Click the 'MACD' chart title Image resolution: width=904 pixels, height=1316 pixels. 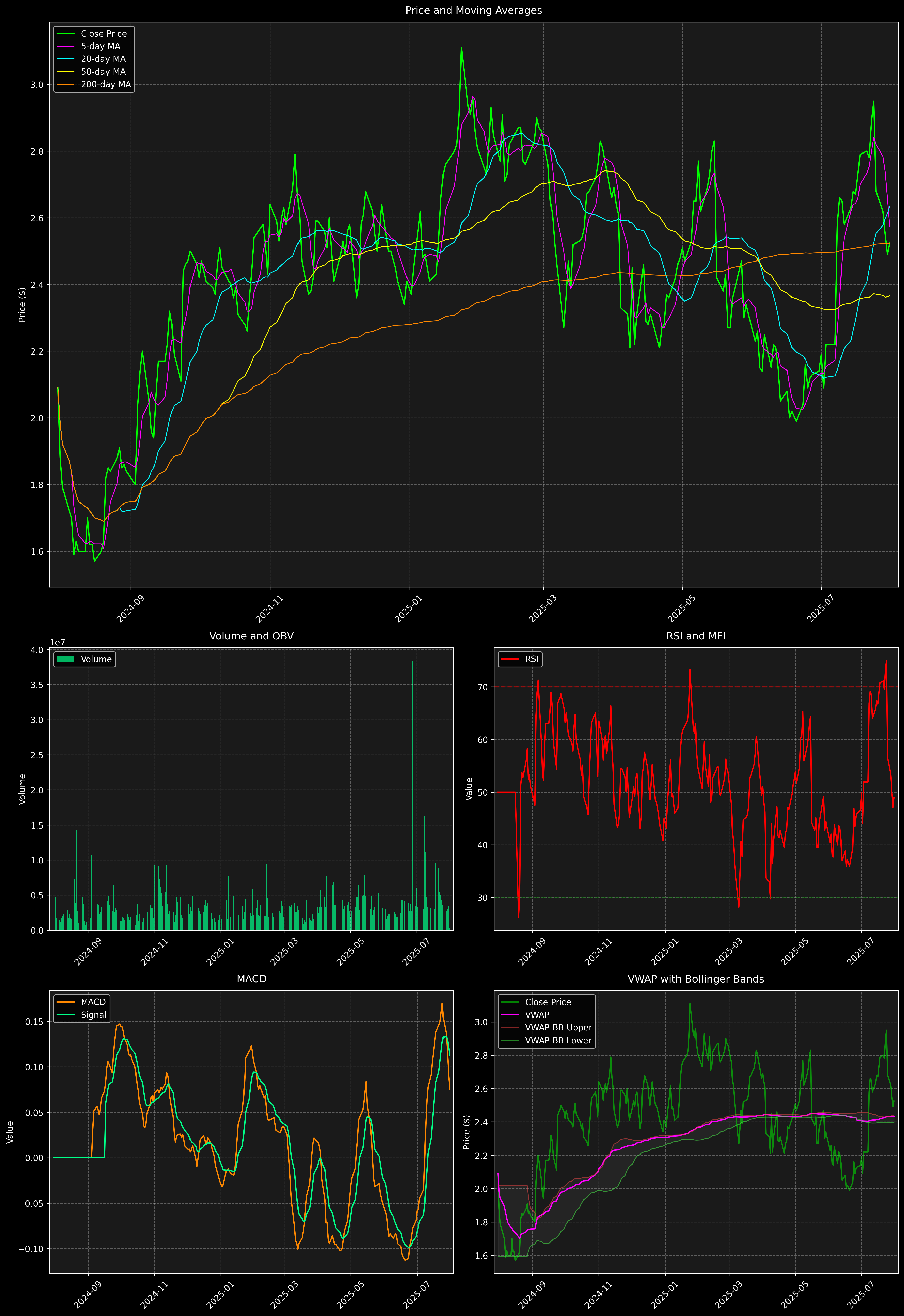(252, 979)
